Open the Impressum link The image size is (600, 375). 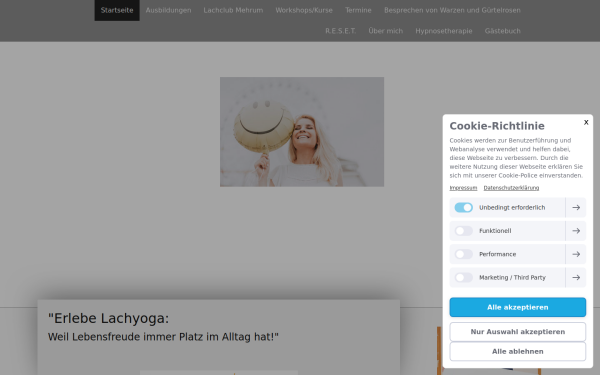(x=463, y=188)
